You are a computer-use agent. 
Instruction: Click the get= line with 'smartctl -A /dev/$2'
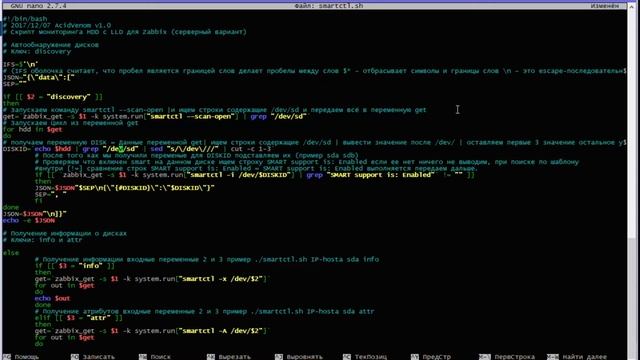(151, 331)
